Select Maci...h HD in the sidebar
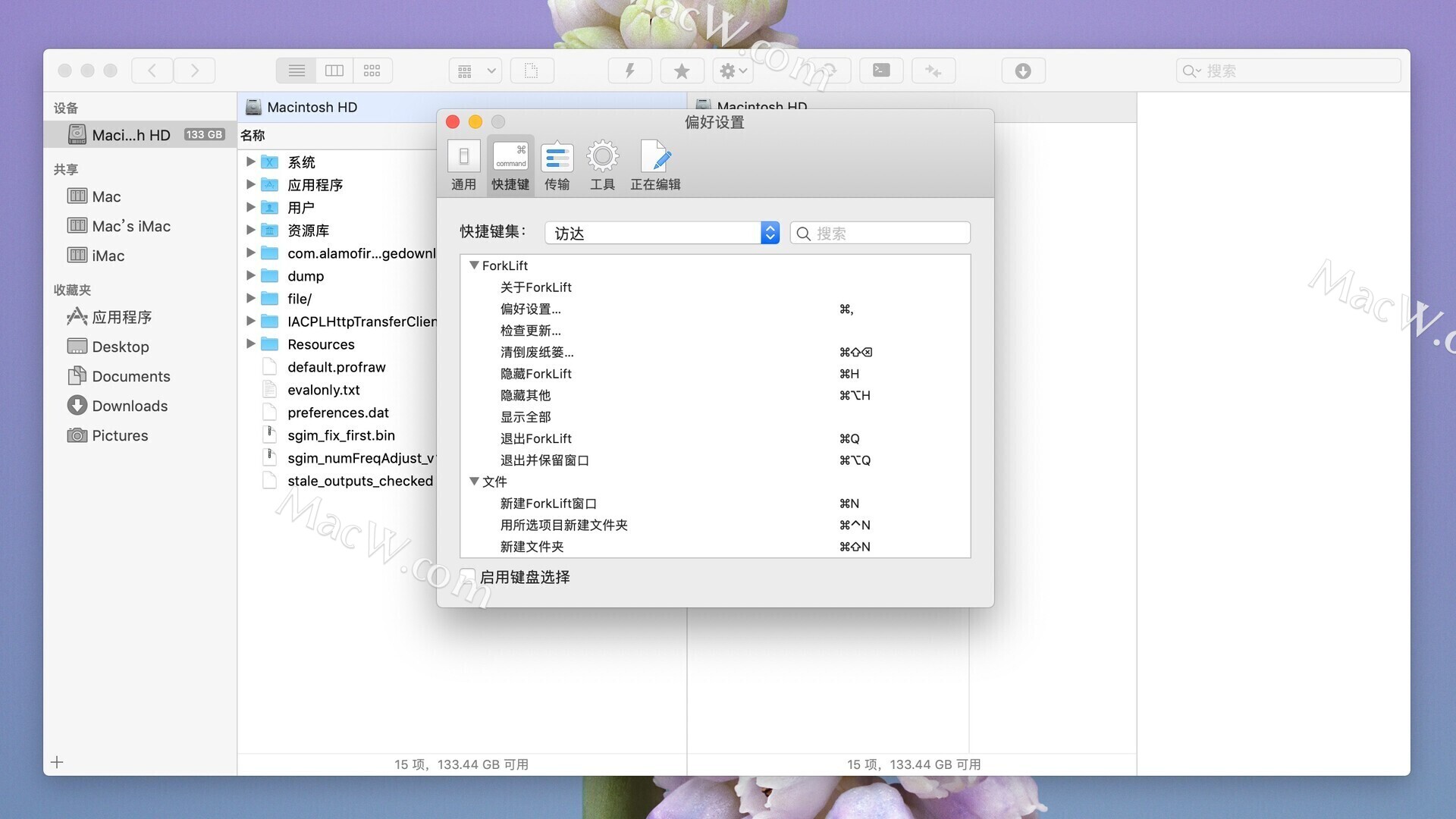 click(x=140, y=135)
